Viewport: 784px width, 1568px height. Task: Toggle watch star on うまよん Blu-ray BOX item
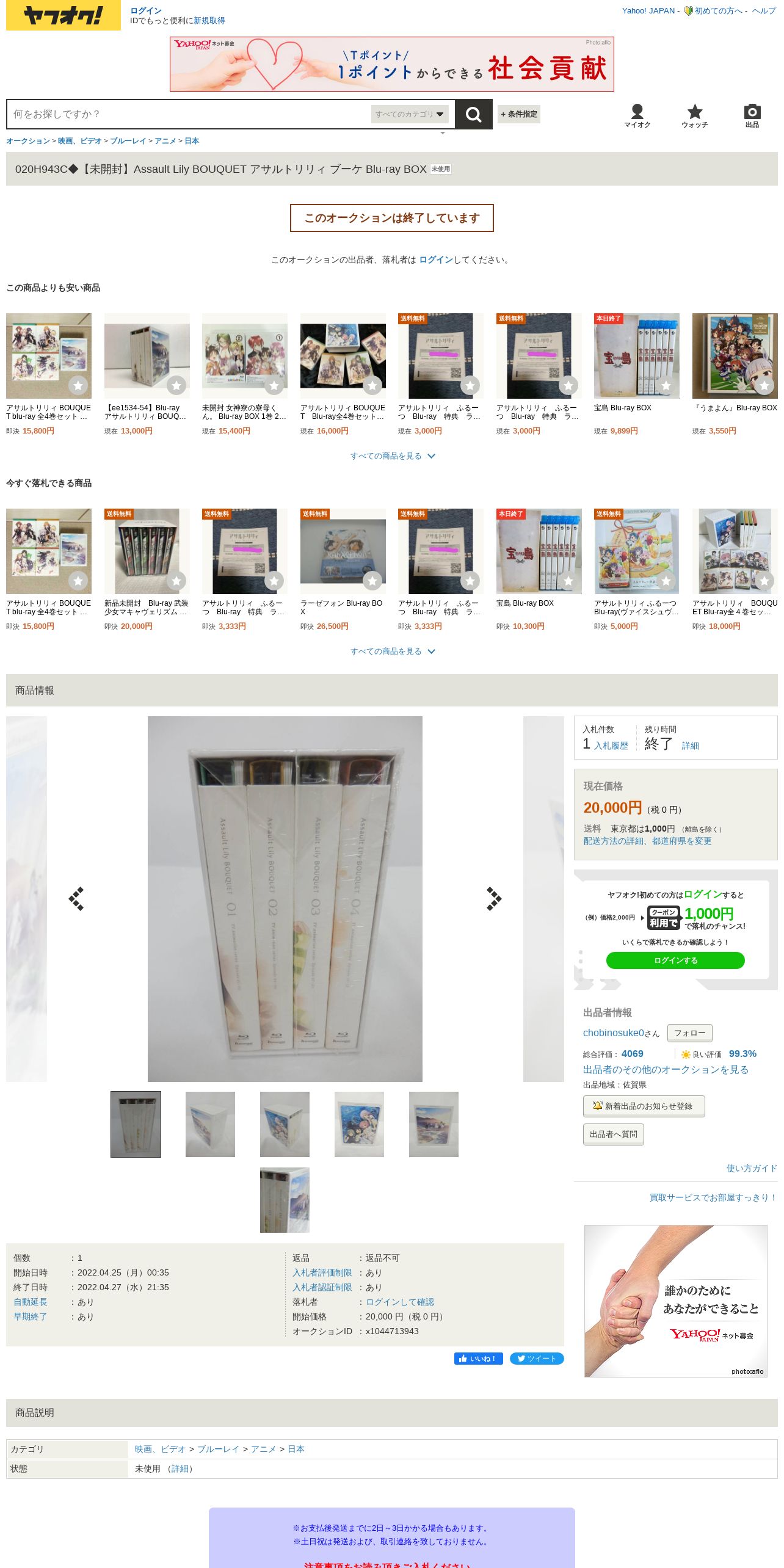pyautogui.click(x=764, y=385)
